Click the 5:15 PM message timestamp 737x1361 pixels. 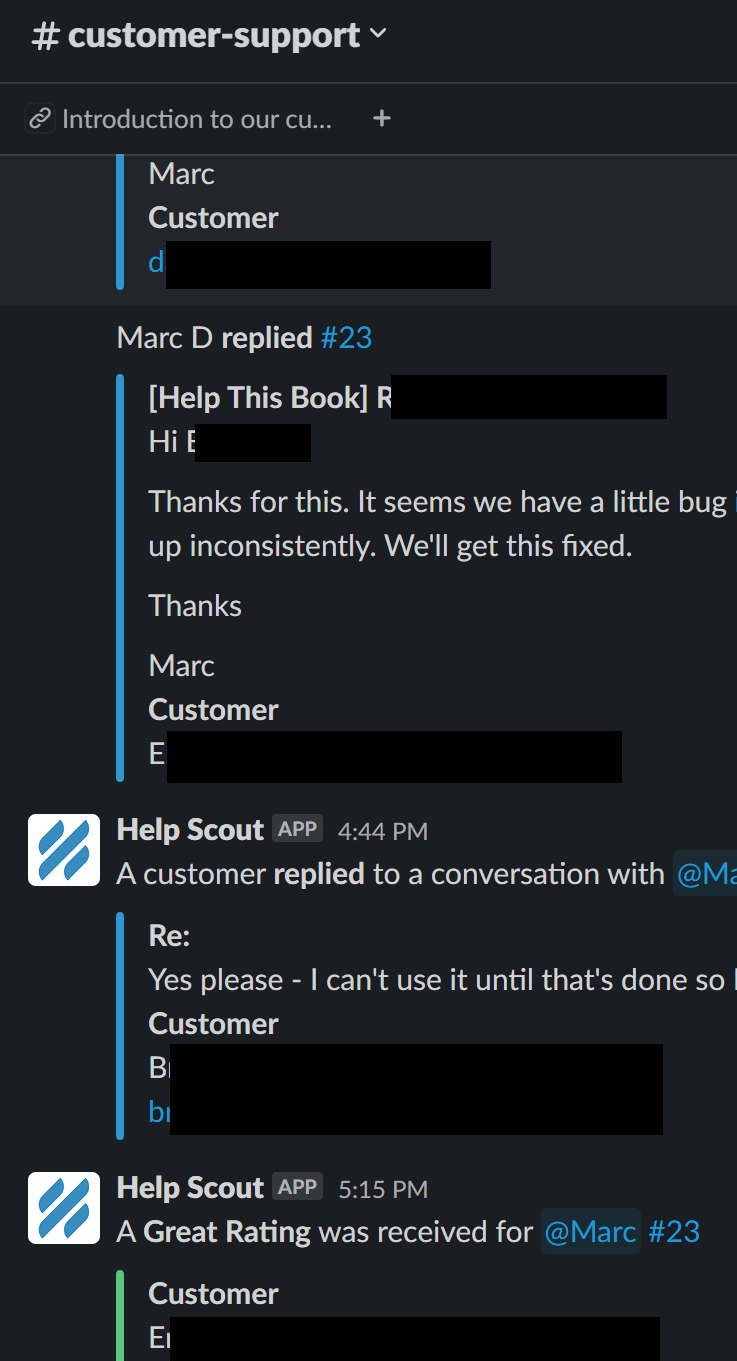383,1189
